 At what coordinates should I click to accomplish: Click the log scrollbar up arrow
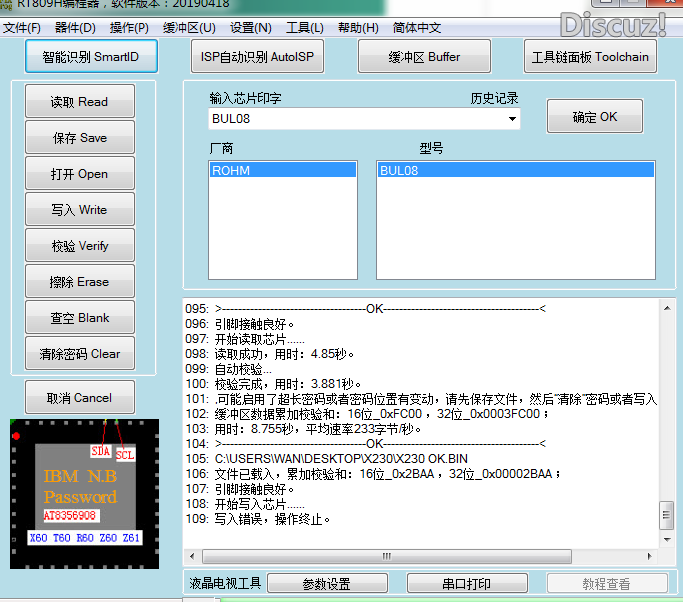tap(667, 308)
